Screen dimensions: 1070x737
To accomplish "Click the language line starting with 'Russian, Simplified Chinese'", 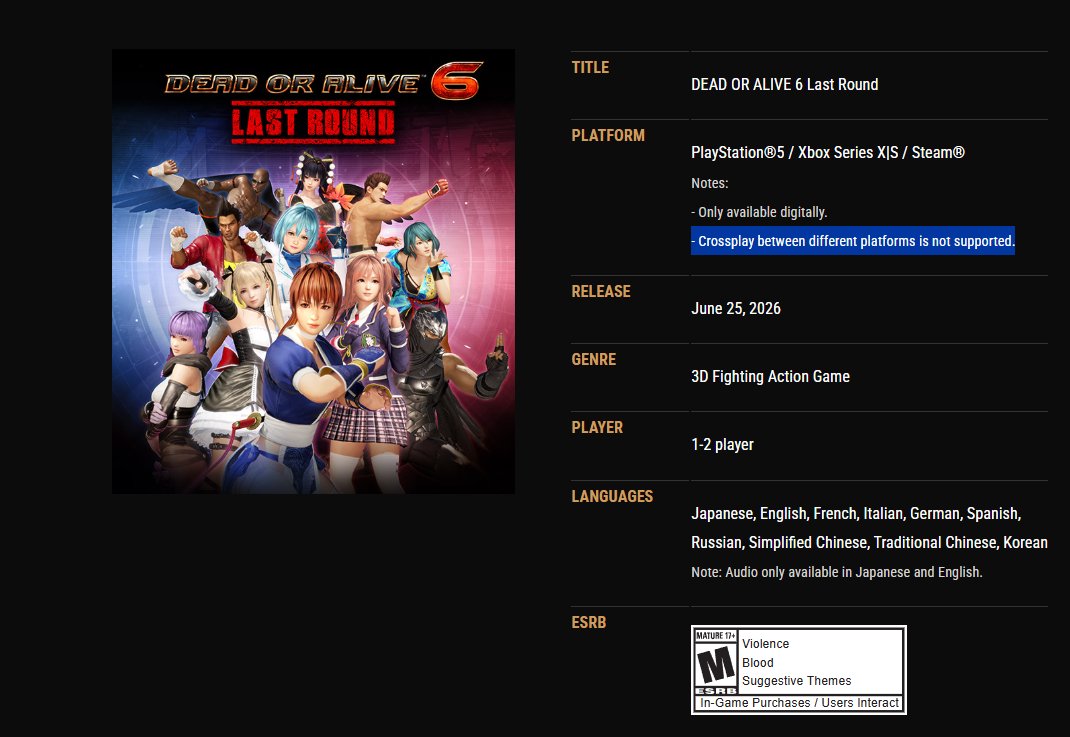I will [x=869, y=543].
